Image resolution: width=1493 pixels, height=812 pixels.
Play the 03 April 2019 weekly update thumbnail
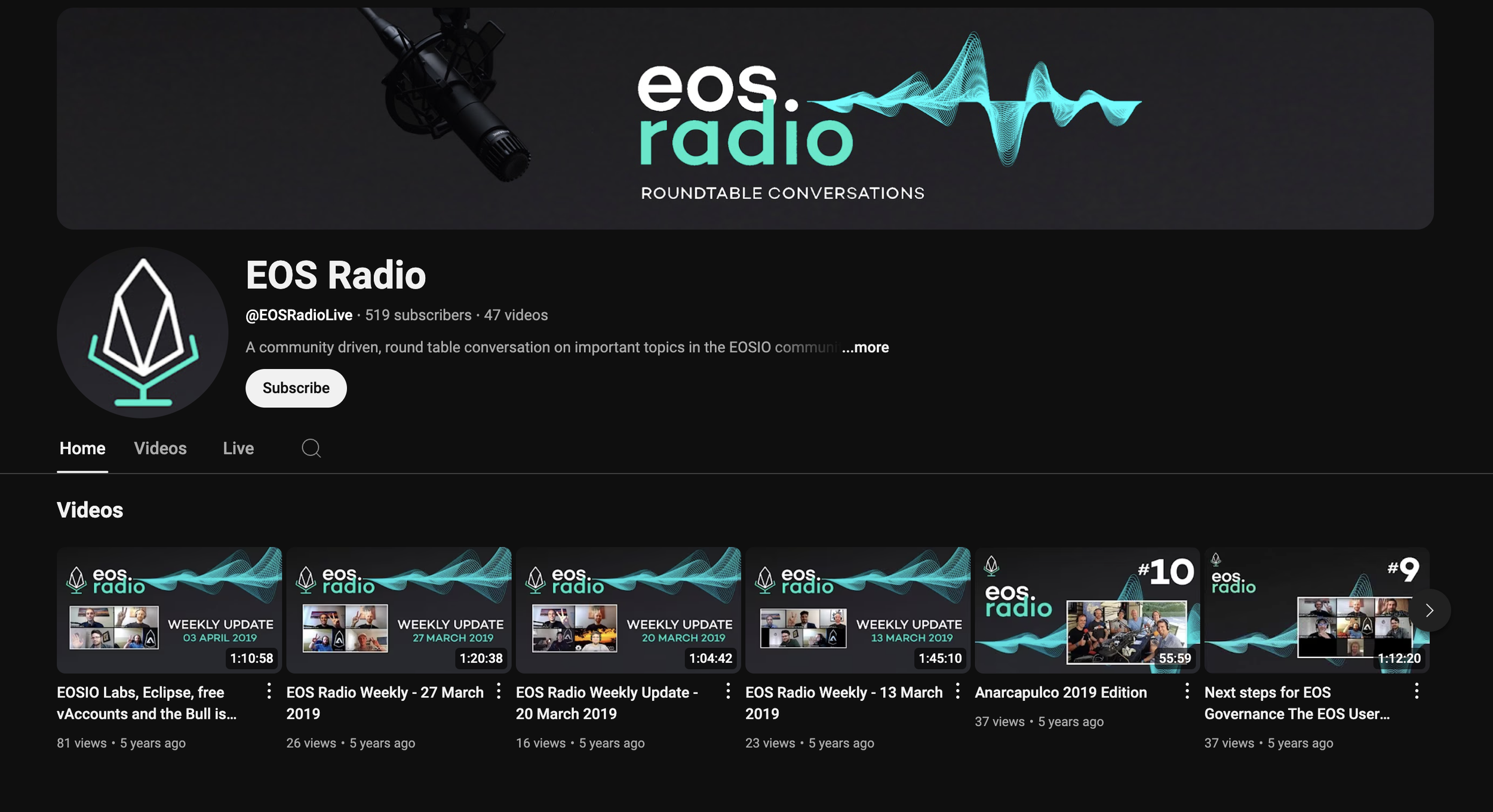point(169,610)
